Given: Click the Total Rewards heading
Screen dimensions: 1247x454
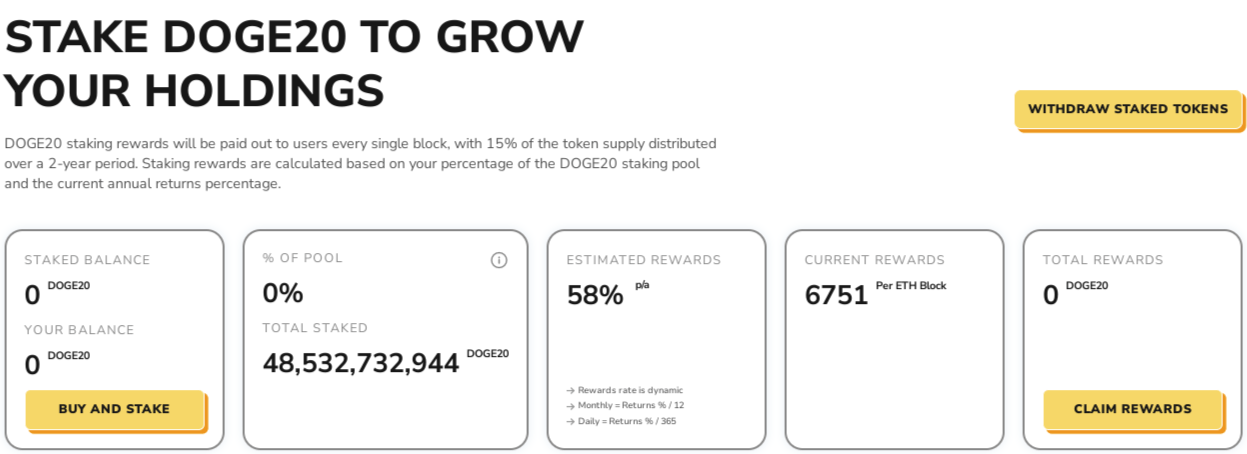Looking at the screenshot, I should pyautogui.click(x=1103, y=260).
